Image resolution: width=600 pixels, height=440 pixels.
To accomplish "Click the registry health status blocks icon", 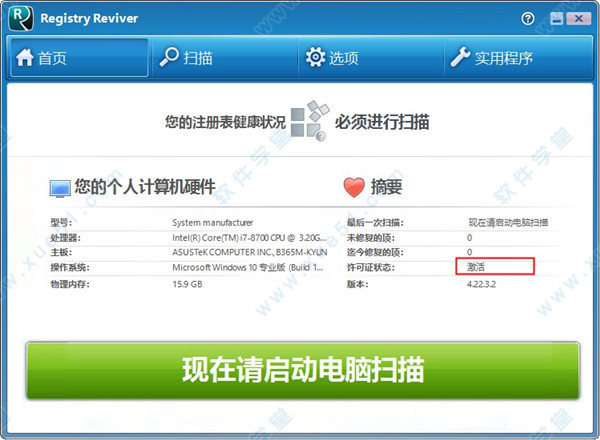I will pos(309,121).
